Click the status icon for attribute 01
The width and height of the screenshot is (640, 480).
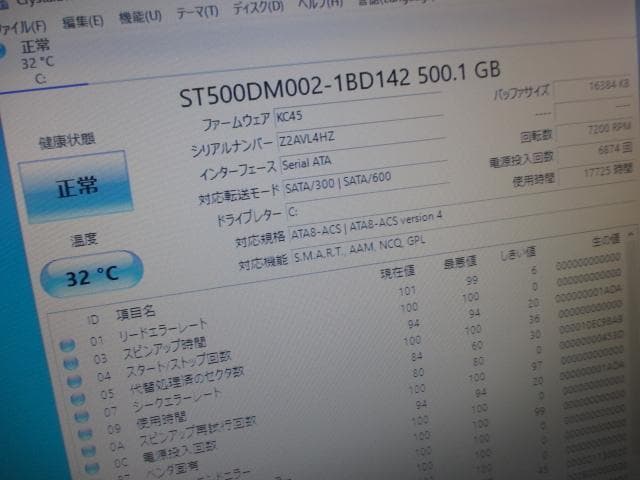click(67, 345)
